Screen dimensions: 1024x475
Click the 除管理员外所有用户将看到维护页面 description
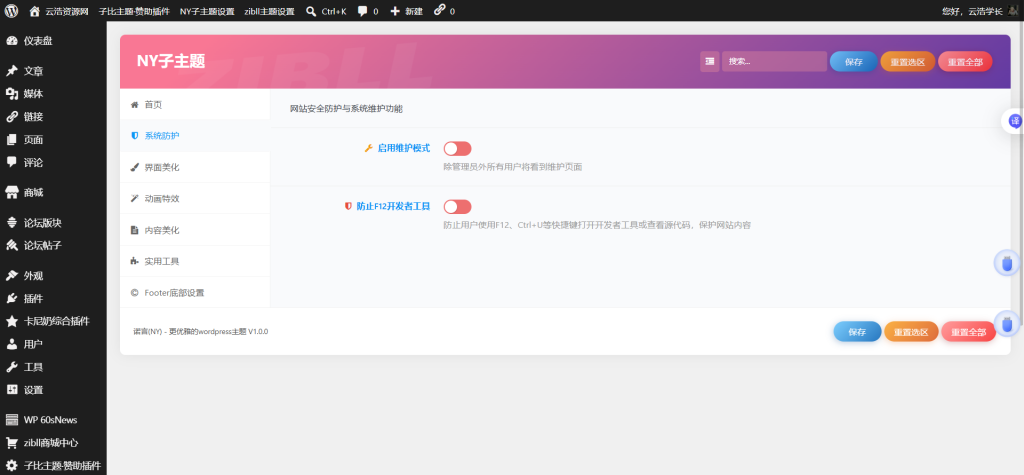coord(513,167)
